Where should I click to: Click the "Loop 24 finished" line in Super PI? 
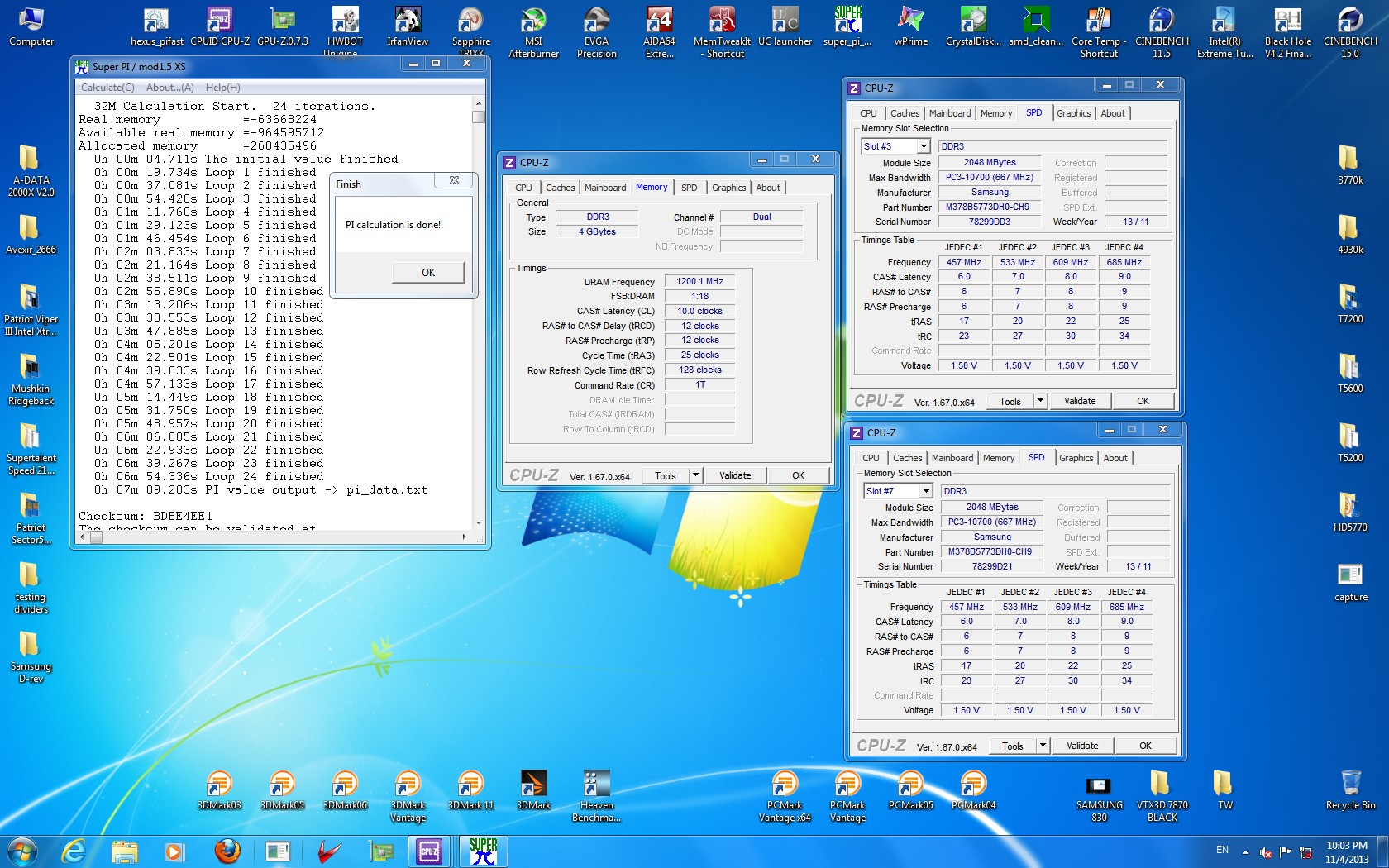(209, 476)
